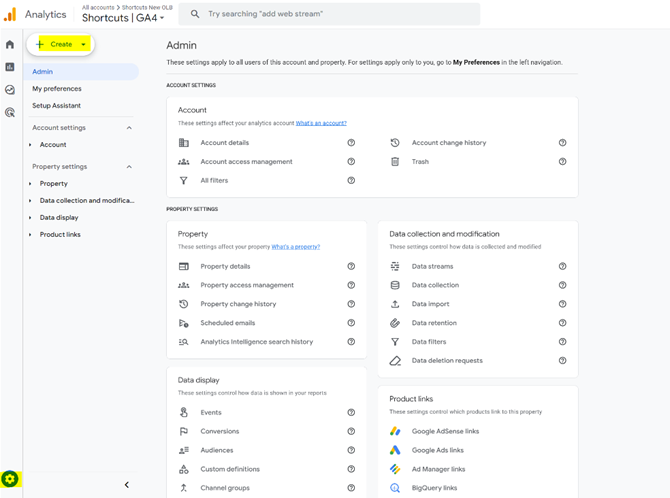
Task: Collapse the left navigation panel
Action: tap(126, 485)
